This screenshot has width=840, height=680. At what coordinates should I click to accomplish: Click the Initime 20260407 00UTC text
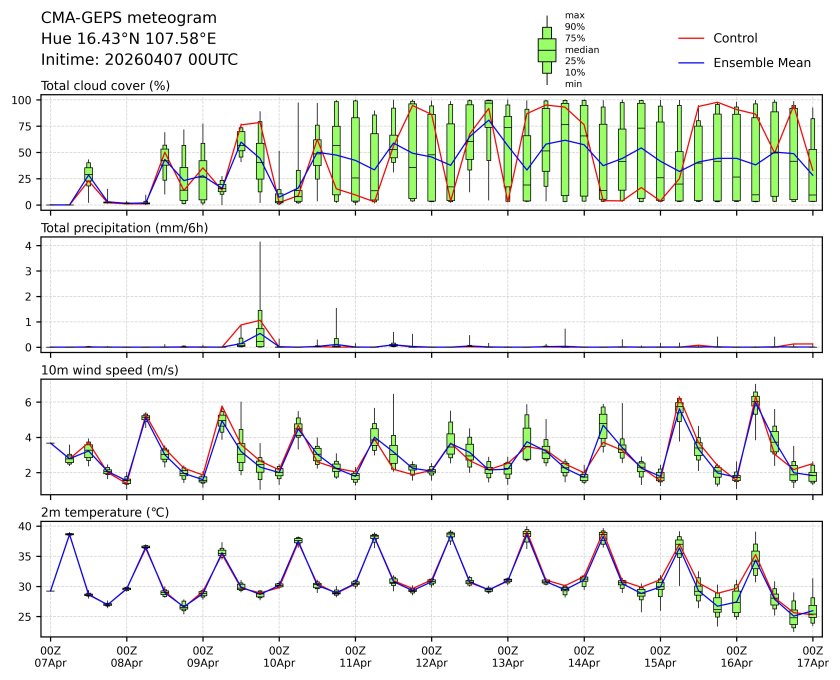[139, 60]
